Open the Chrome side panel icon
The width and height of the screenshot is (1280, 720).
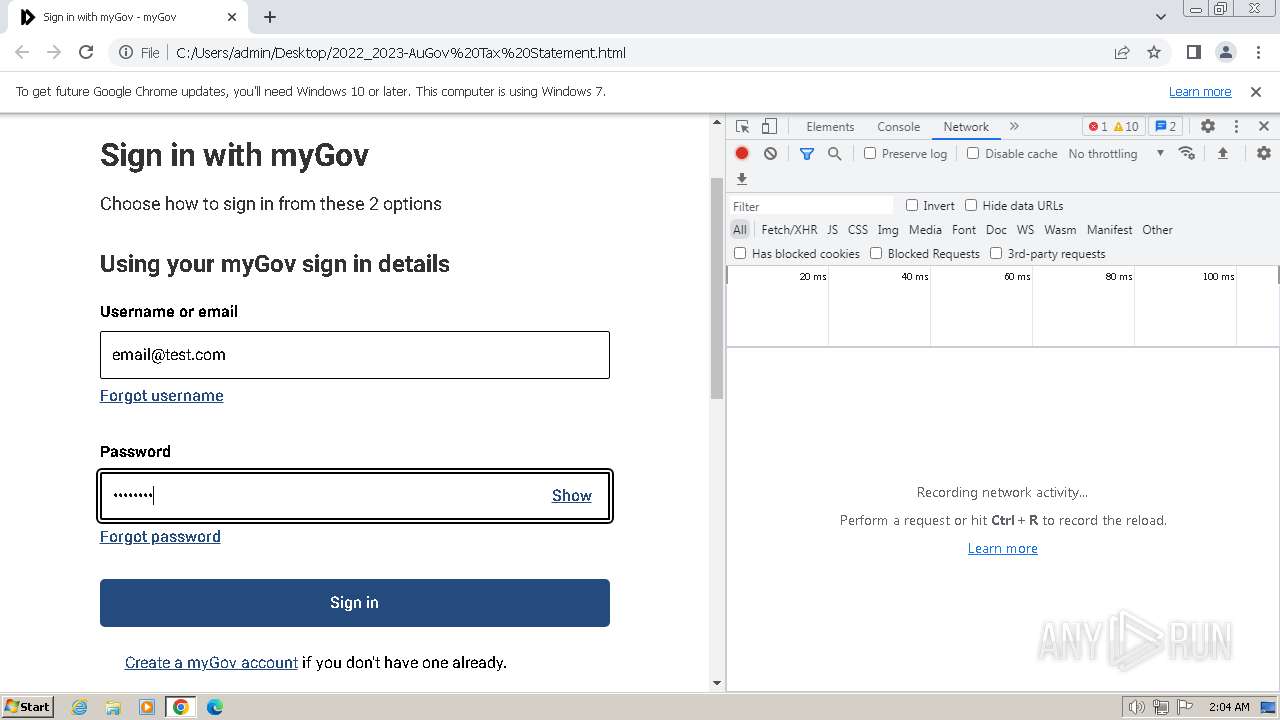tap(1194, 52)
